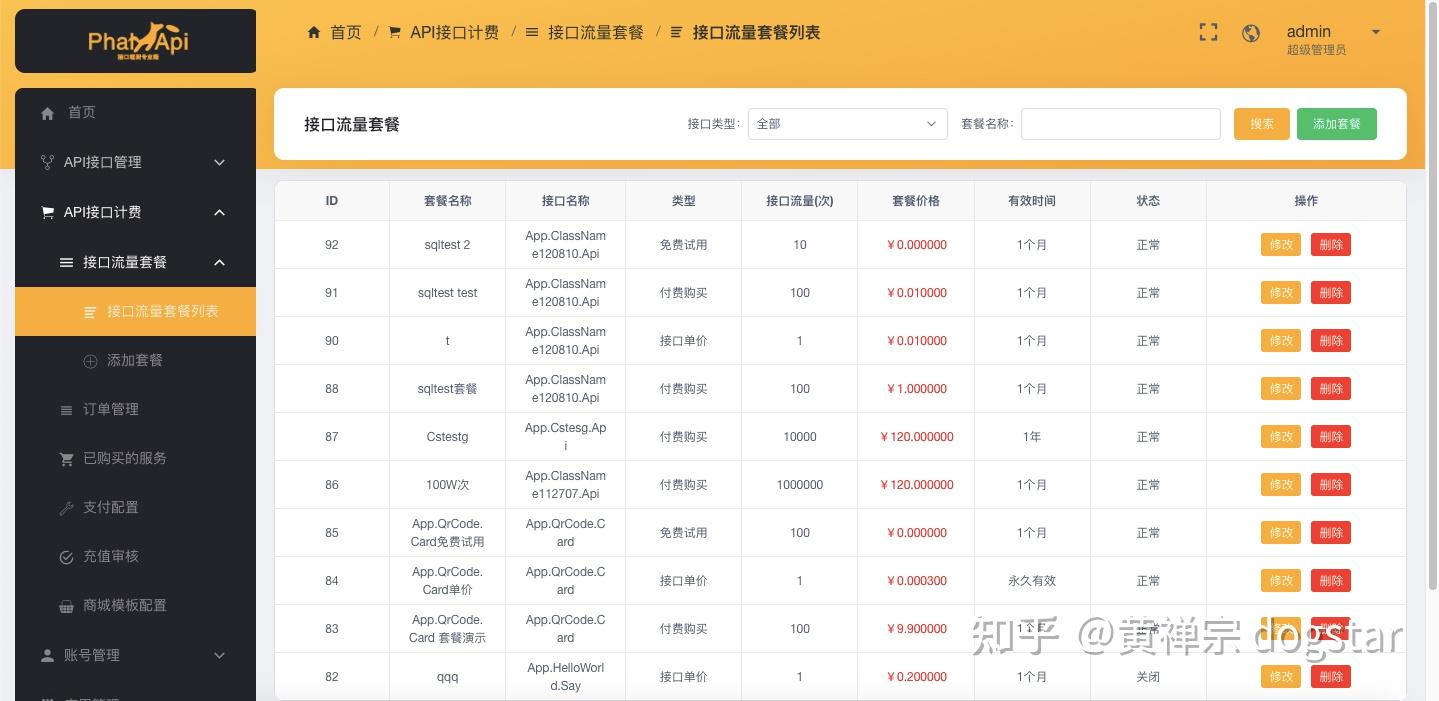Open the language globe icon

[1250, 32]
